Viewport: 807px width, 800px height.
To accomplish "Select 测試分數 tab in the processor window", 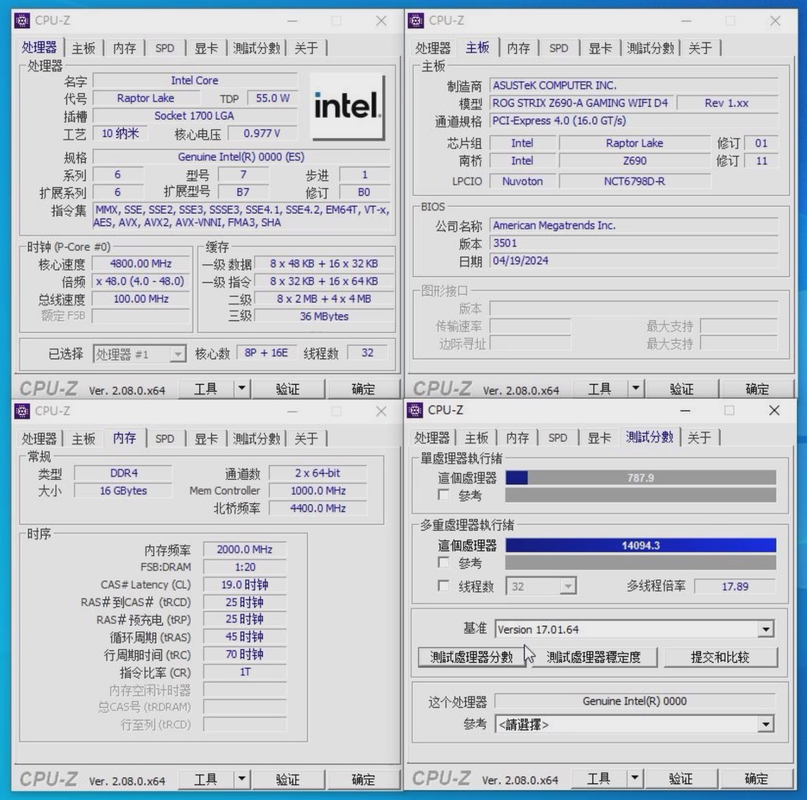I will click(256, 48).
